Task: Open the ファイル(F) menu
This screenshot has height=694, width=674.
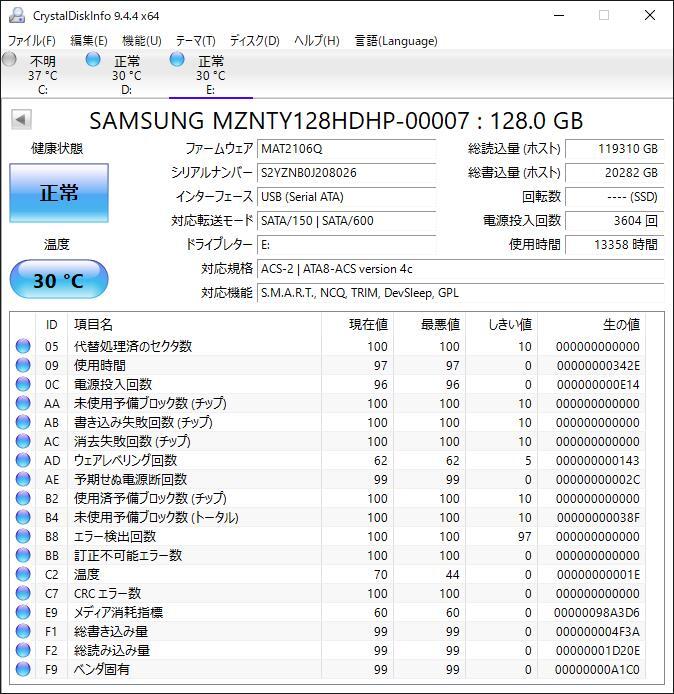Action: point(32,41)
